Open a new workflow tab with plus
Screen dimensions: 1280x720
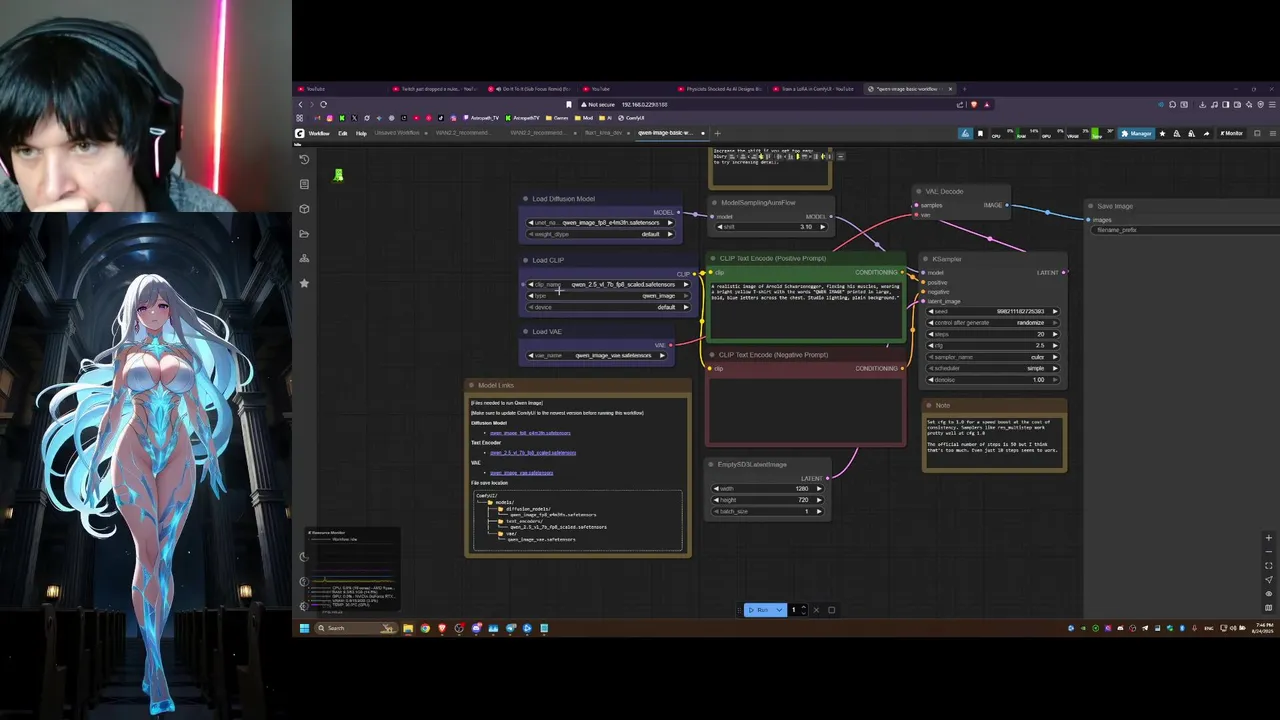717,133
